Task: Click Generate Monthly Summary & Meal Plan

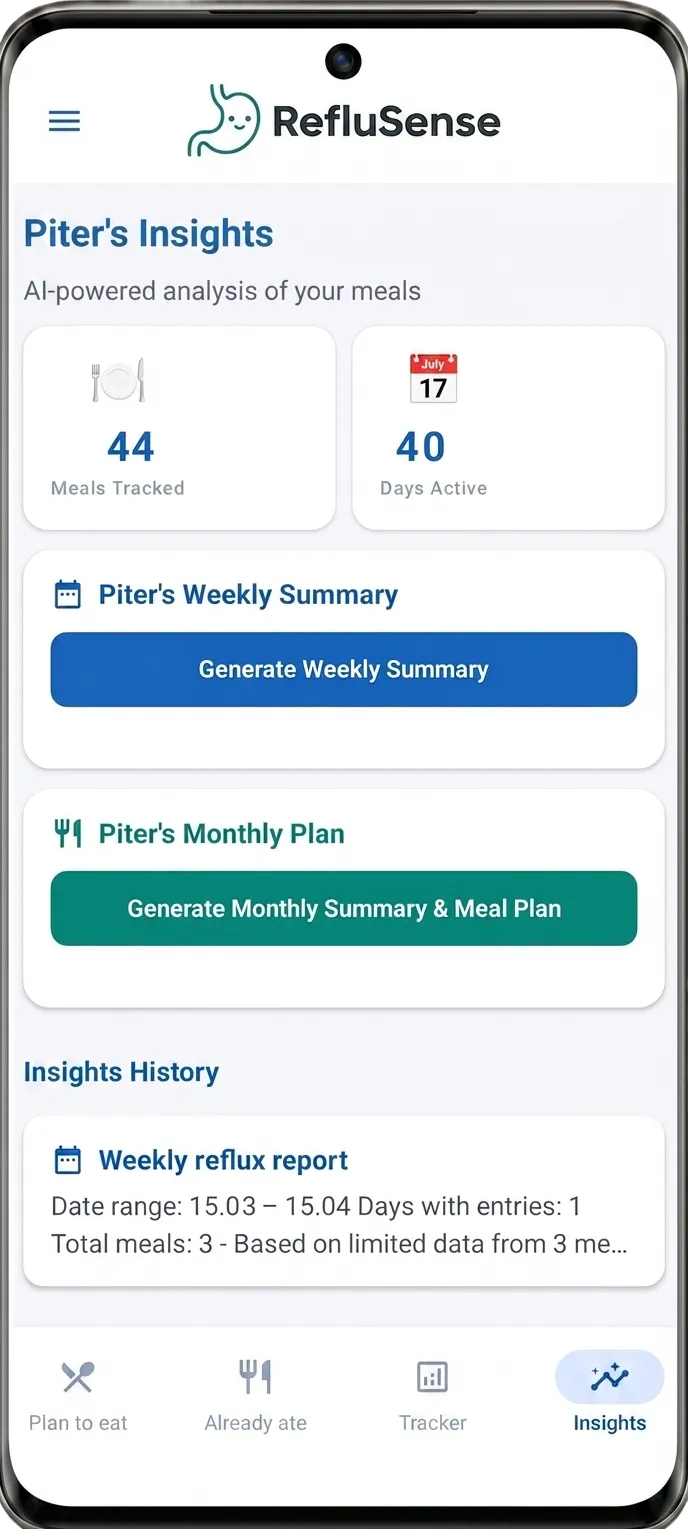Action: coord(344,908)
